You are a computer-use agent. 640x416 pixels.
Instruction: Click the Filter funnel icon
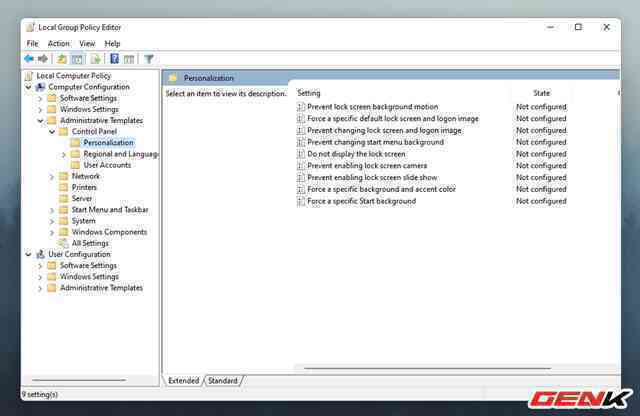coord(149,59)
